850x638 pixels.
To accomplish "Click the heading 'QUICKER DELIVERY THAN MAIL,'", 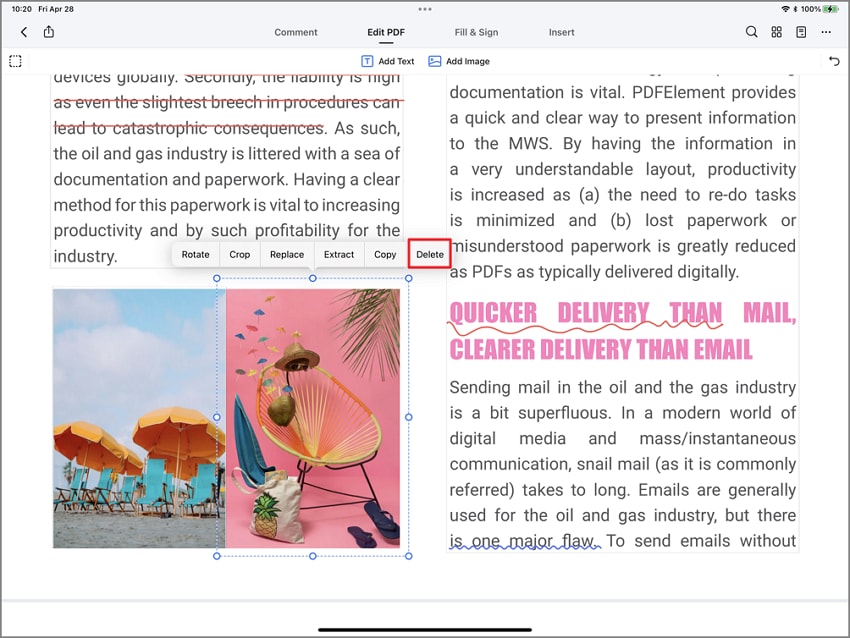I will 623,313.
